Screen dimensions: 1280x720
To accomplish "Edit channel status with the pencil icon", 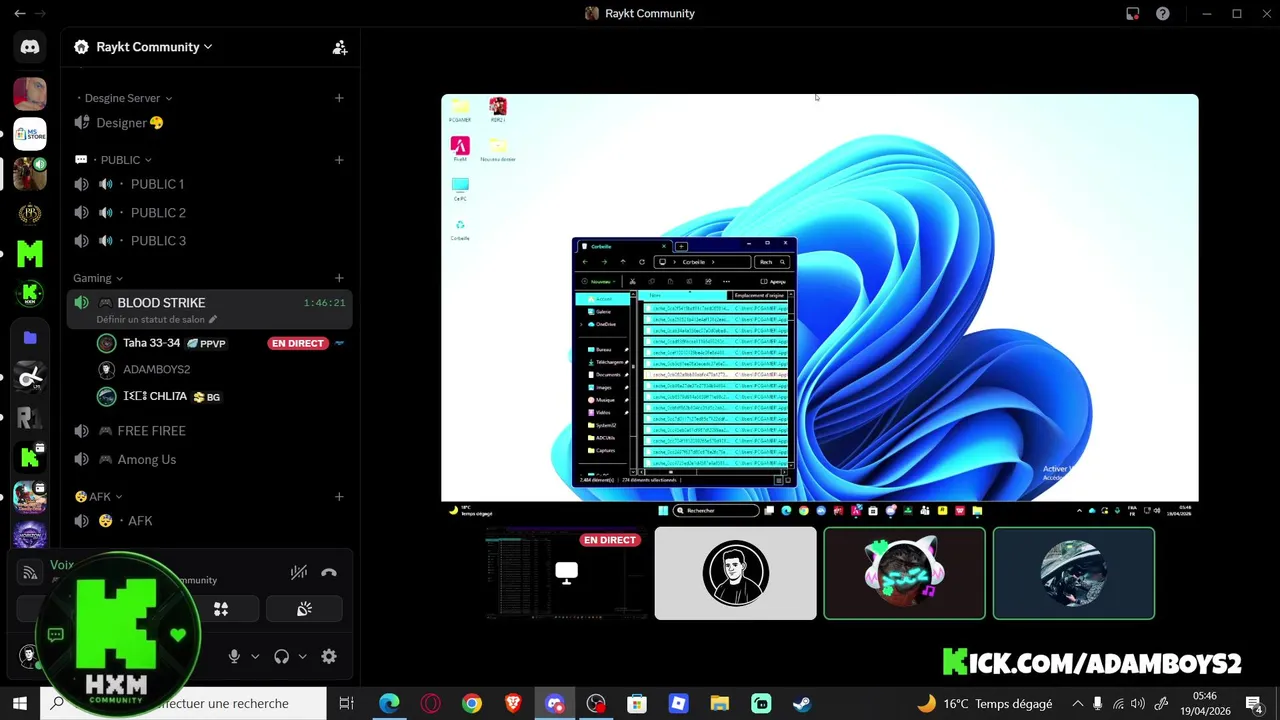I will (212, 320).
